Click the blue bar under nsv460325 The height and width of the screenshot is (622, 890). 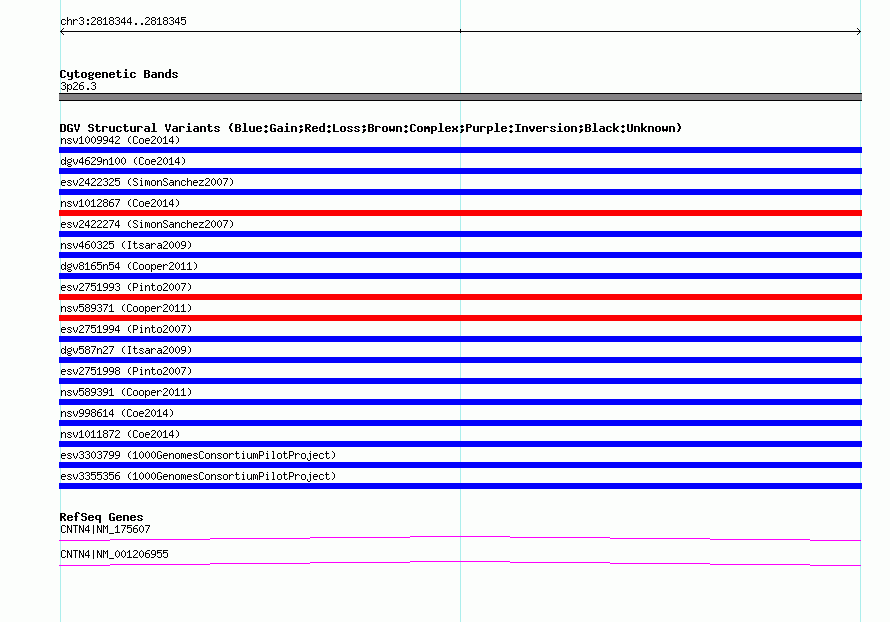460,255
